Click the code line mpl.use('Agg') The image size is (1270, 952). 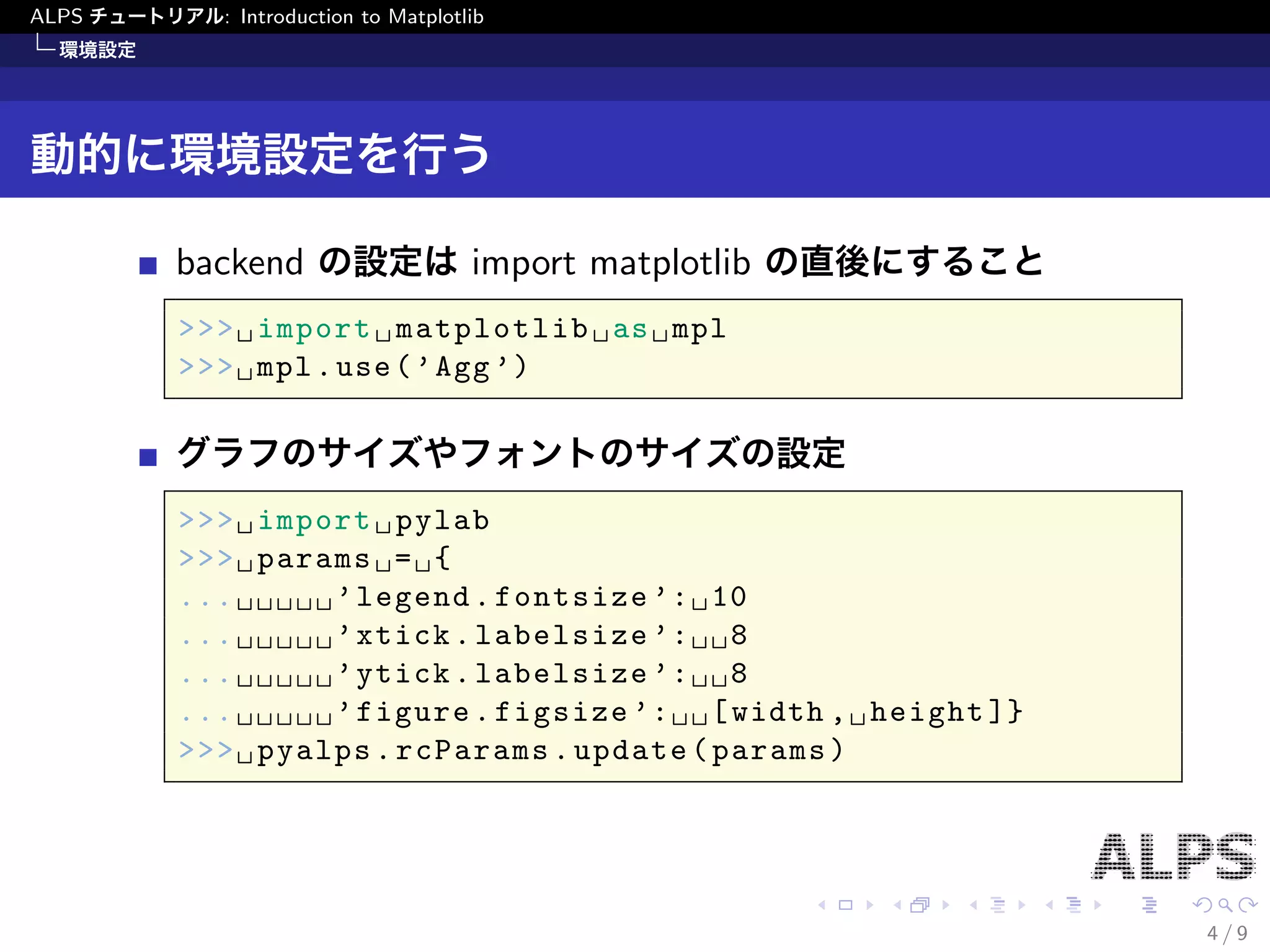[x=353, y=368]
